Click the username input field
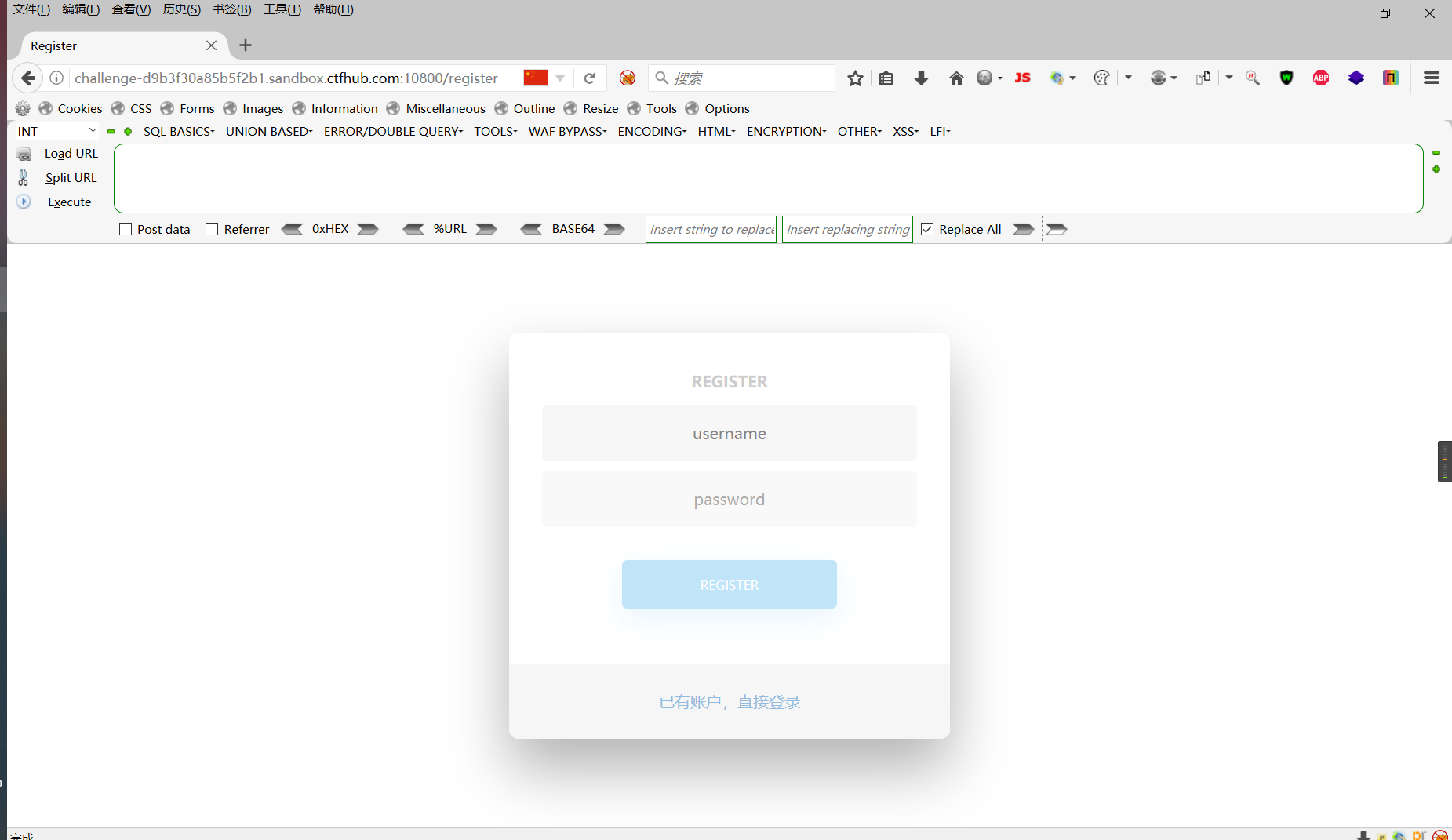The width and height of the screenshot is (1452, 840). pos(729,433)
